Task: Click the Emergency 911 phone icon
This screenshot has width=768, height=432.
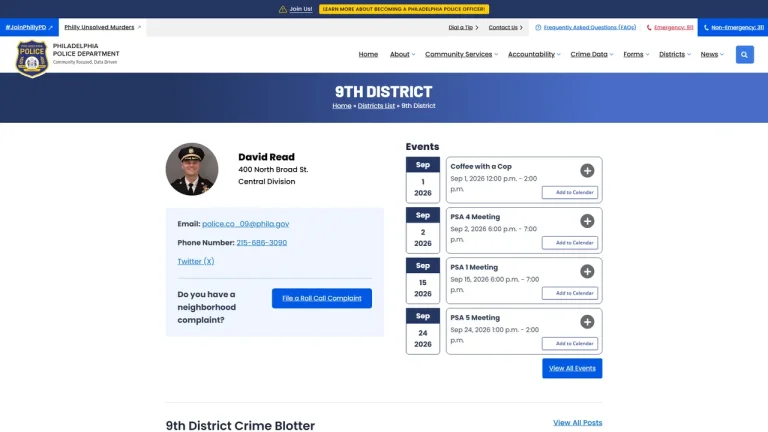Action: [x=649, y=27]
